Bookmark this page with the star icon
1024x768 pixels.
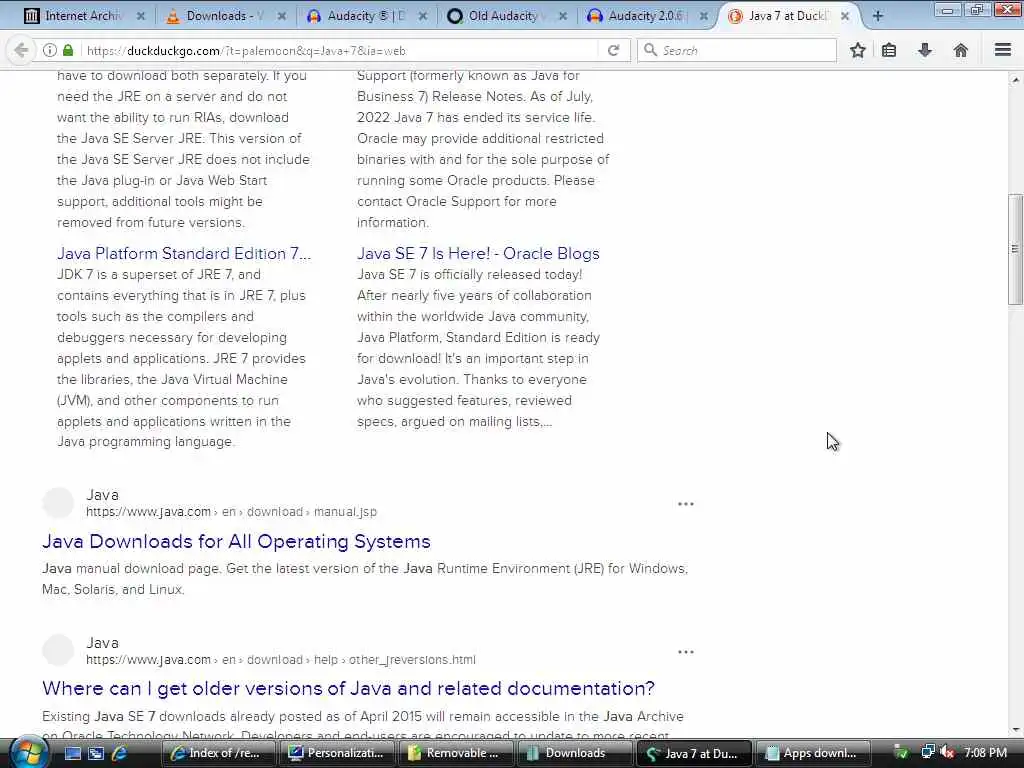click(857, 50)
